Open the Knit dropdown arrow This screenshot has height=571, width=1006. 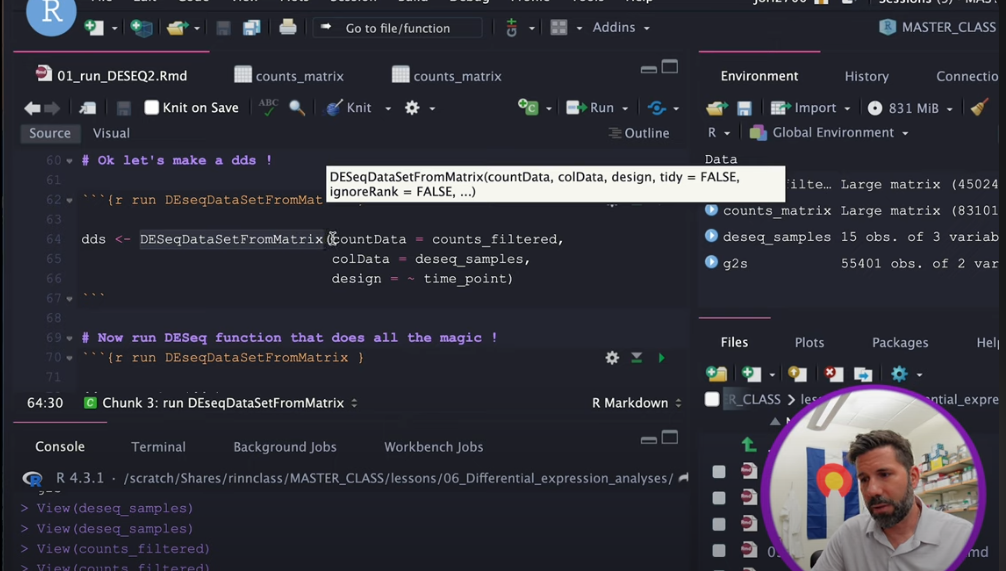tap(388, 108)
